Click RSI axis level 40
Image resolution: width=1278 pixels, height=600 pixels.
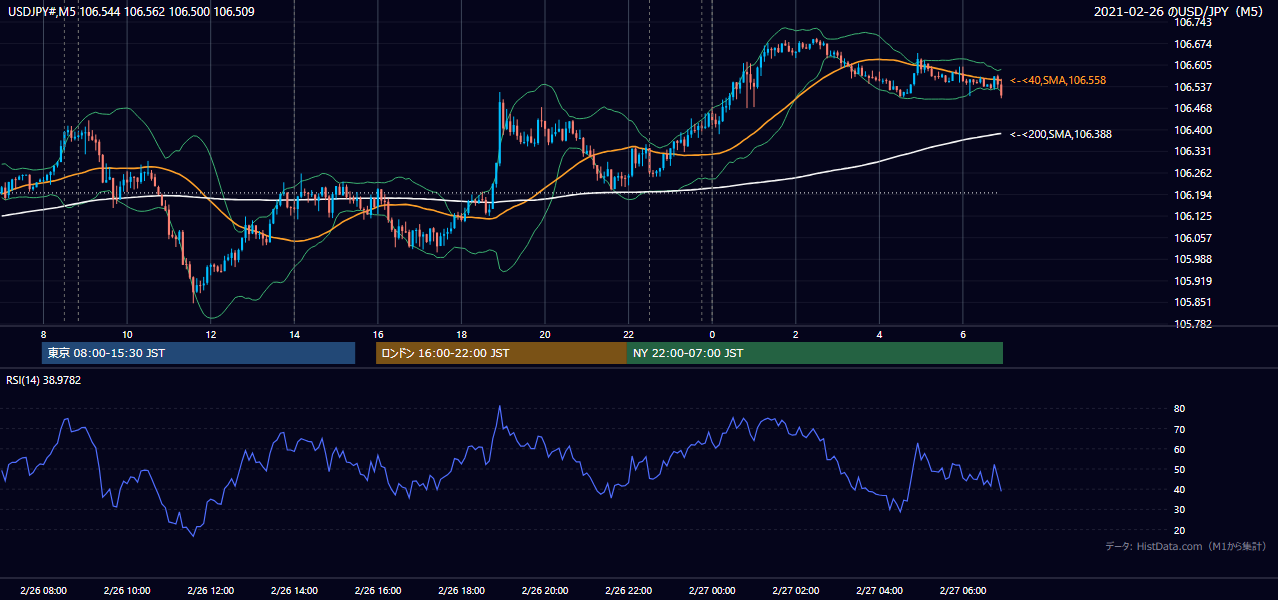pyautogui.click(x=1180, y=489)
